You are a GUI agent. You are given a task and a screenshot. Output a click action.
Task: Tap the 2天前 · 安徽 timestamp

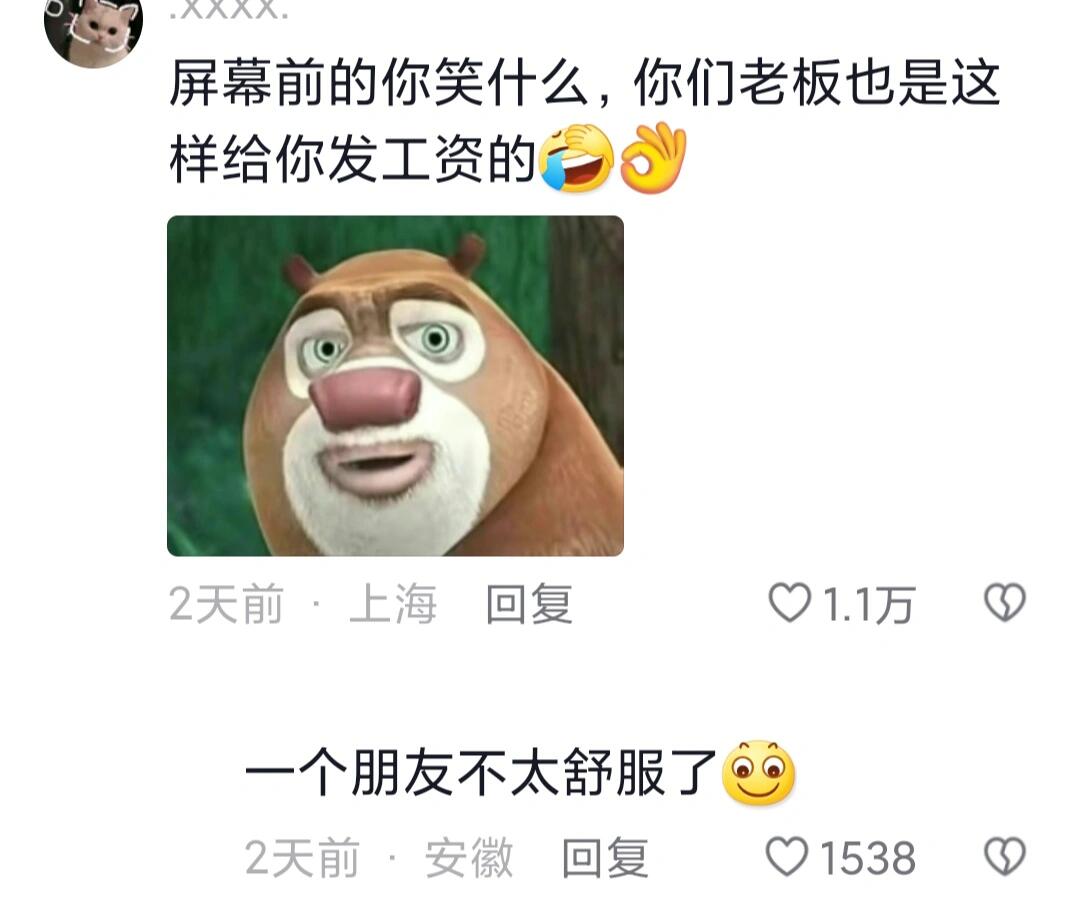(x=379, y=858)
